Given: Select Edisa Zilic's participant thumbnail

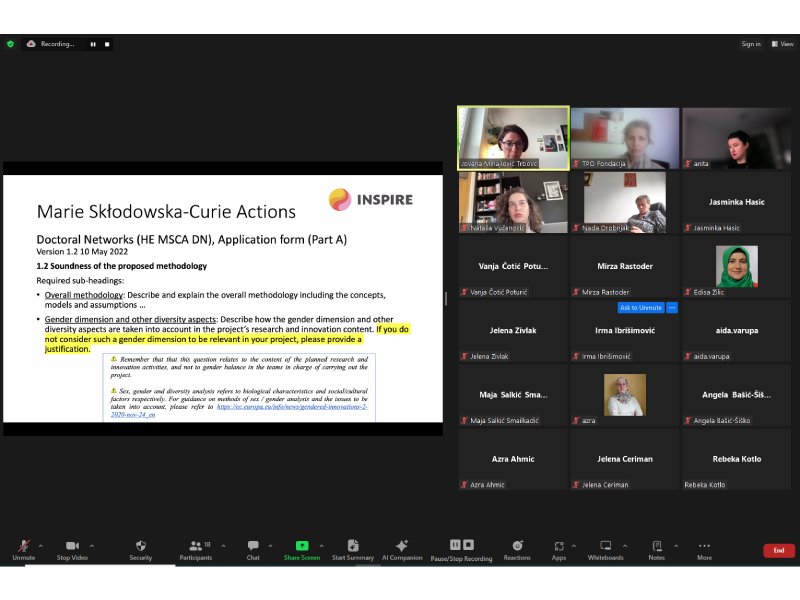Looking at the screenshot, I should pos(736,268).
